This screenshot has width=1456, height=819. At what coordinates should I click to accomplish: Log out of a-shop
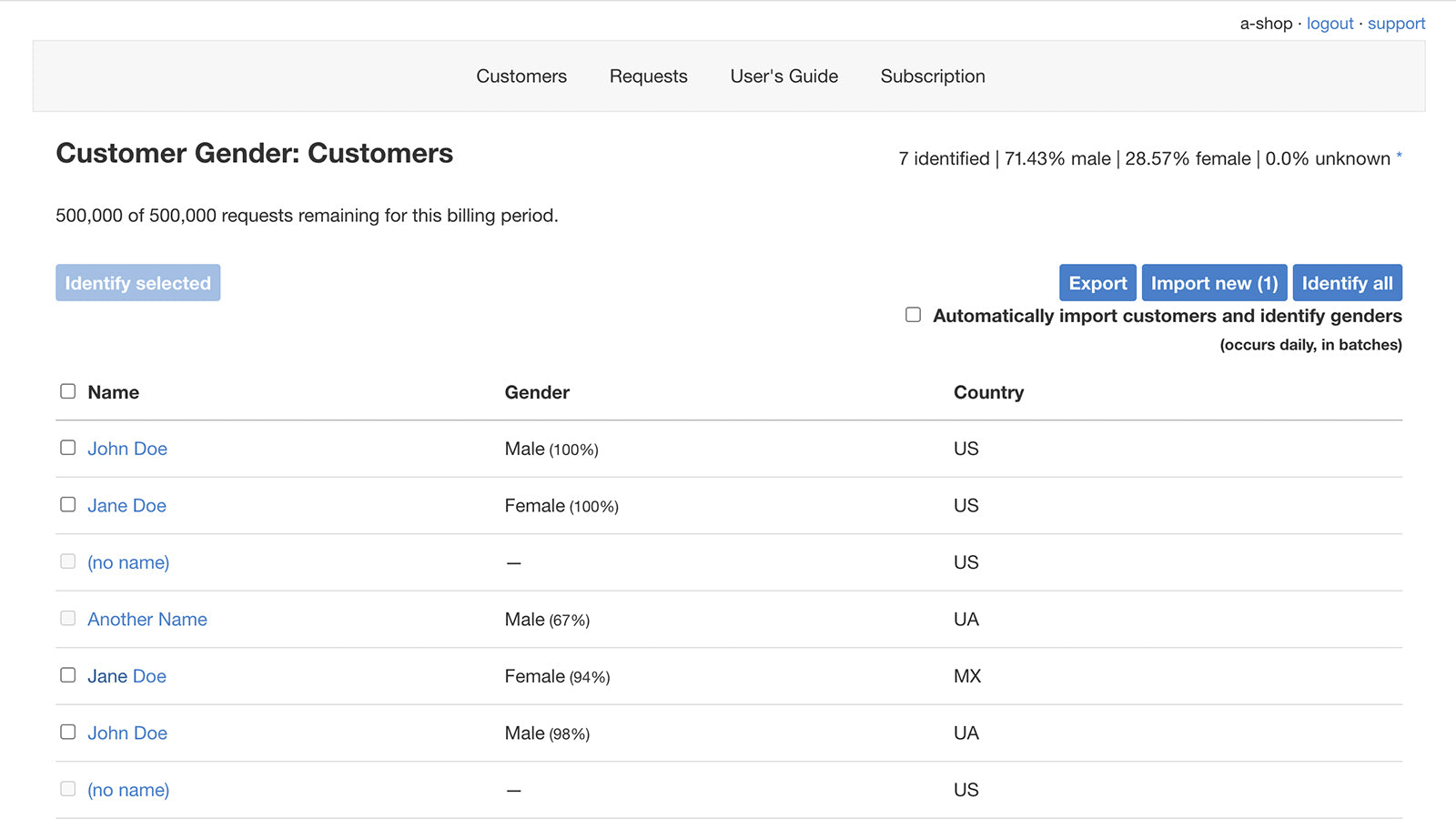pos(1330,23)
